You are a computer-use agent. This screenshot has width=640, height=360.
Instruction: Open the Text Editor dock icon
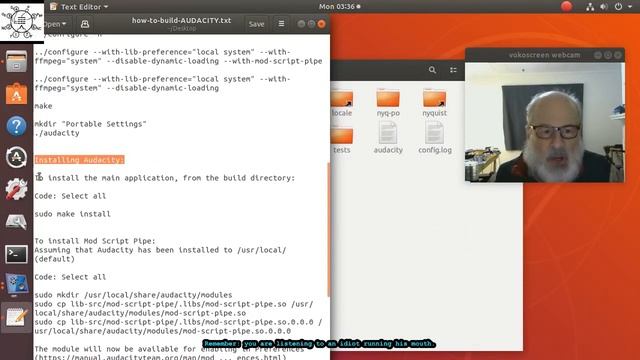[x=16, y=318]
